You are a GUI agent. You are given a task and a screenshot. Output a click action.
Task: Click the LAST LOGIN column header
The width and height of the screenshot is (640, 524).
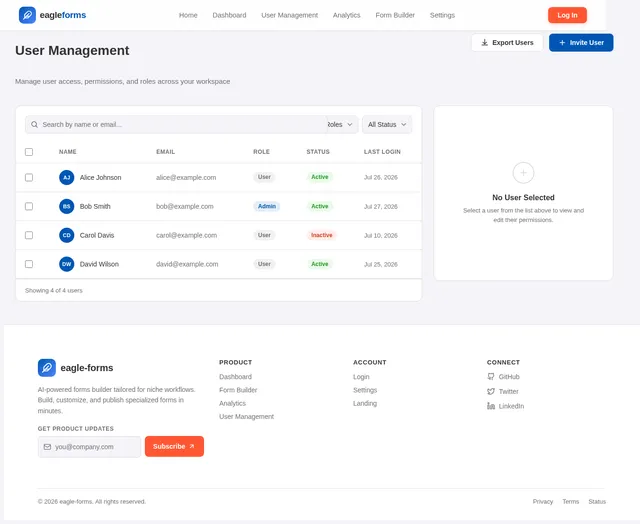click(x=382, y=152)
